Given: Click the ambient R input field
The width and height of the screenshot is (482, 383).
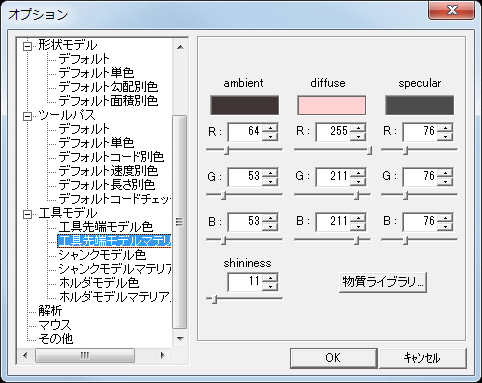Looking at the screenshot, I should pos(245,132).
